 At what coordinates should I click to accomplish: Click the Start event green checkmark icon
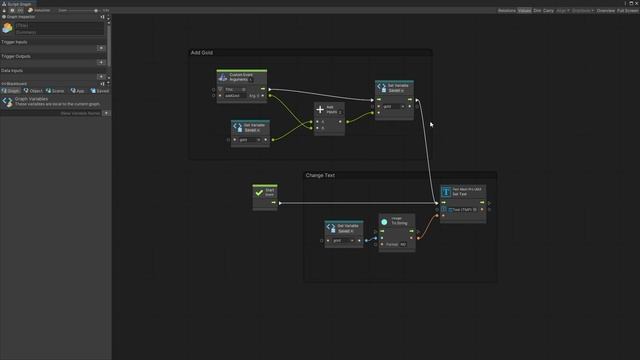click(259, 193)
